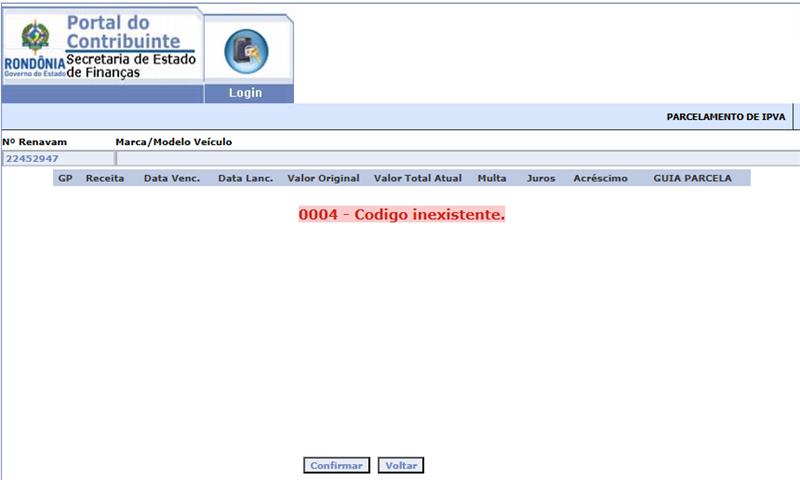Select the GP column header

[65, 178]
